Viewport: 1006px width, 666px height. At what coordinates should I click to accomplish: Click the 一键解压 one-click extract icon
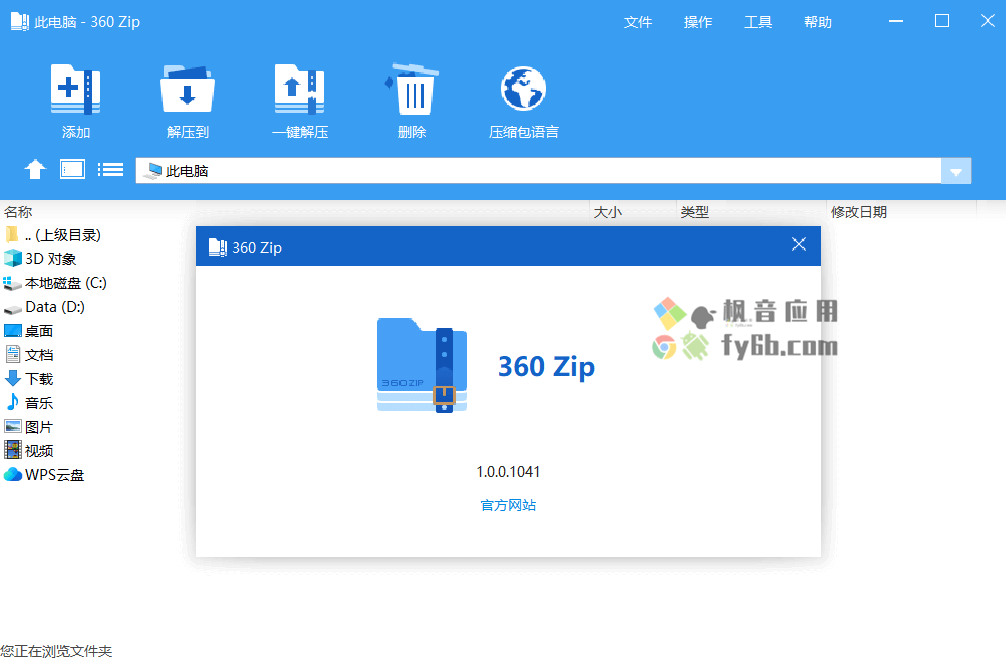tap(300, 89)
